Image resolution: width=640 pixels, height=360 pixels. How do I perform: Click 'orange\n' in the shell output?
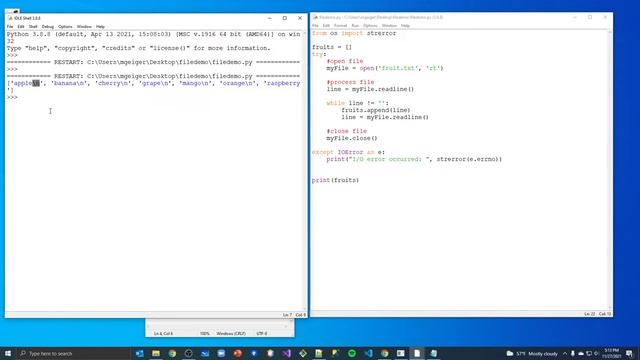(x=238, y=83)
